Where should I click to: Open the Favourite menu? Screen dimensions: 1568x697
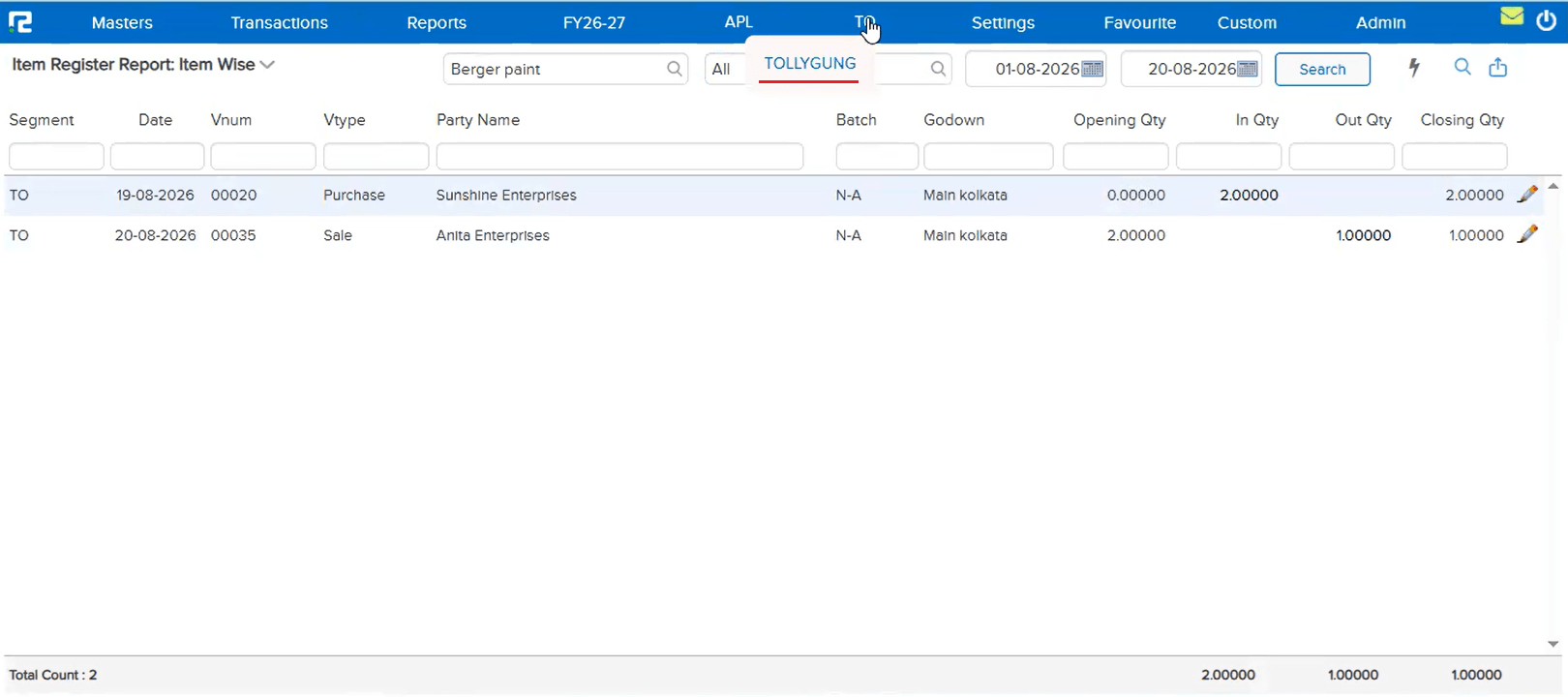pos(1140,22)
